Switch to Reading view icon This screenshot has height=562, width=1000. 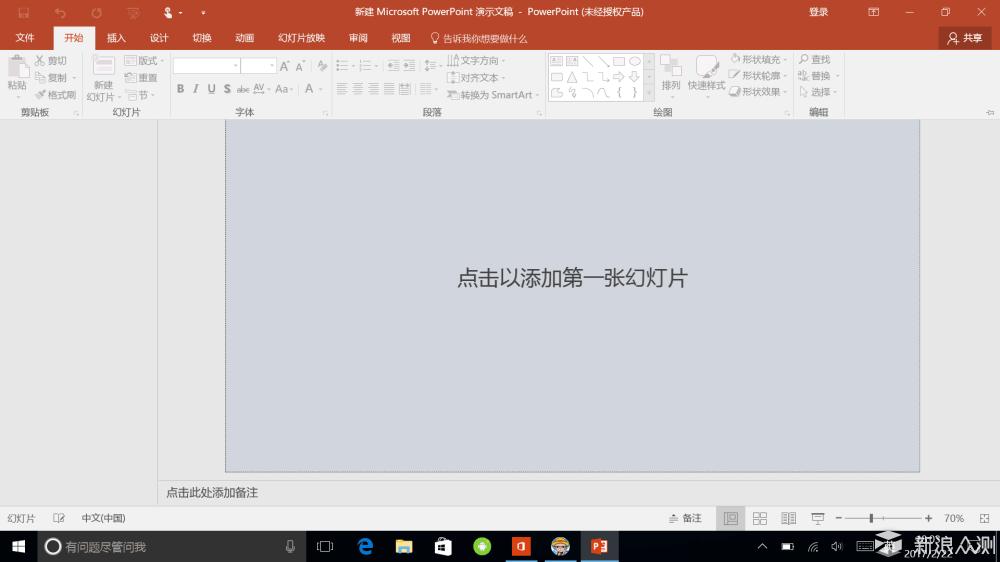pyautogui.click(x=788, y=519)
